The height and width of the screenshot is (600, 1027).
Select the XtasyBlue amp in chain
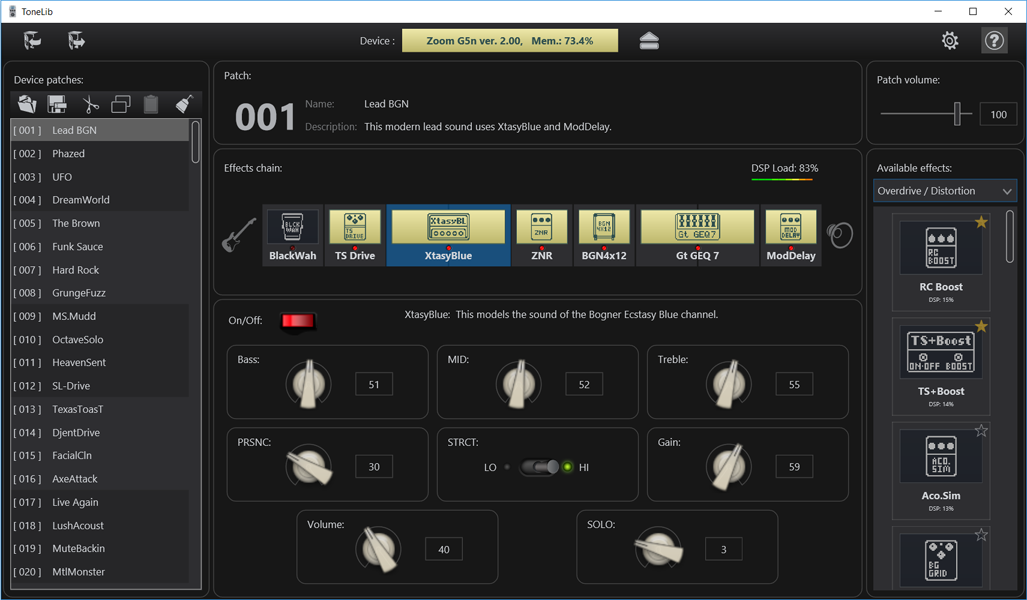click(448, 235)
